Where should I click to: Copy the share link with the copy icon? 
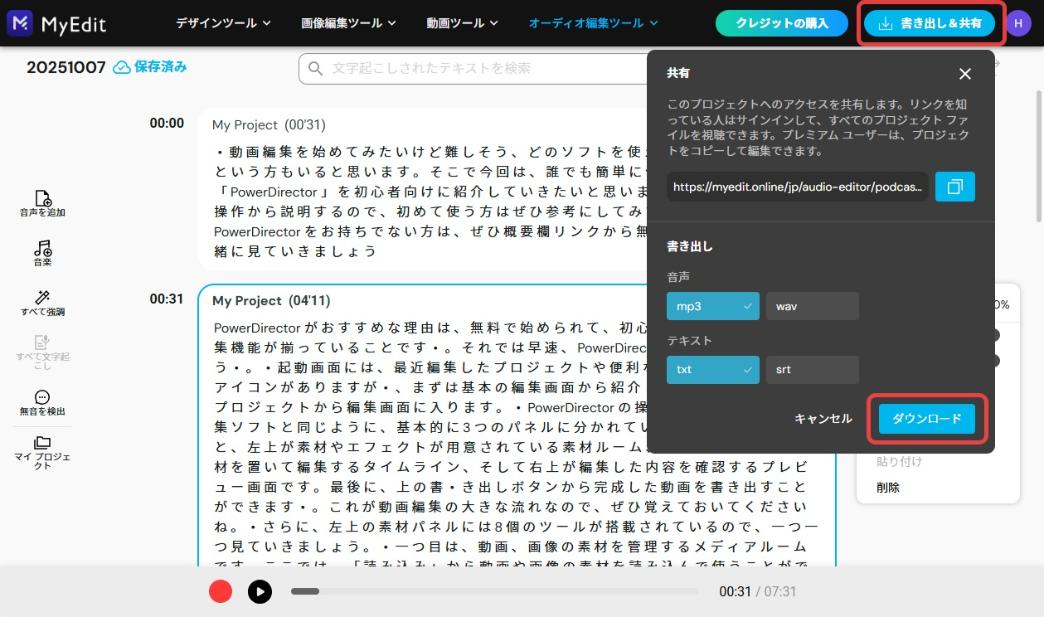pos(954,186)
